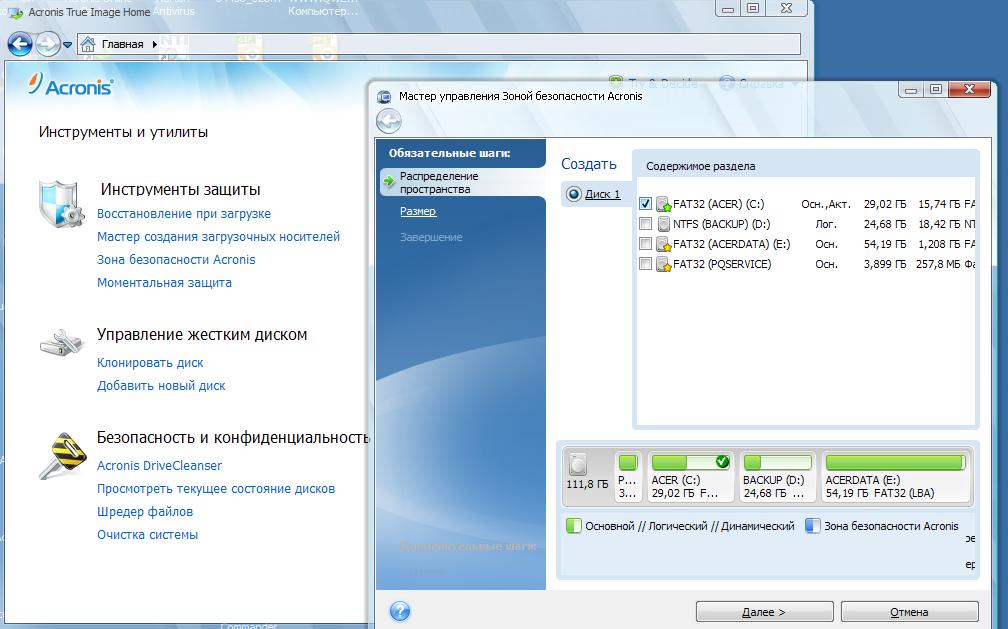Click the home icon in the address bar

coord(88,44)
